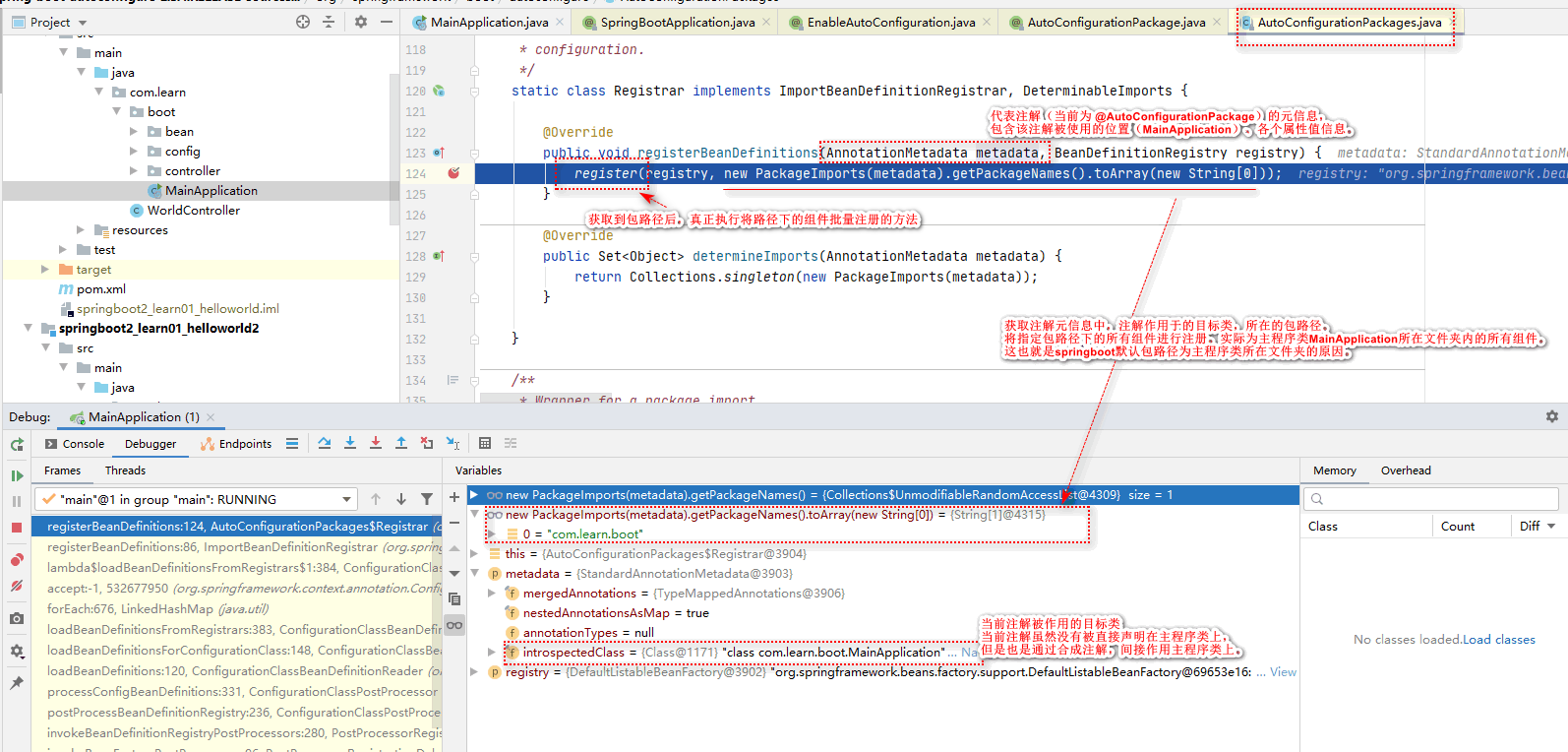Click the Pause Program icon in debug sidebar
Screen dimensions: 1568x752
(x=17, y=501)
